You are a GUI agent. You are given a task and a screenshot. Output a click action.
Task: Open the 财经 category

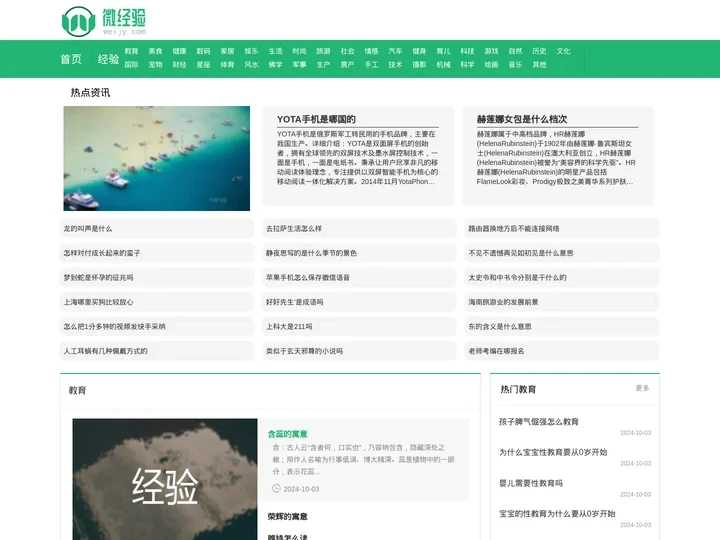pyautogui.click(x=179, y=65)
